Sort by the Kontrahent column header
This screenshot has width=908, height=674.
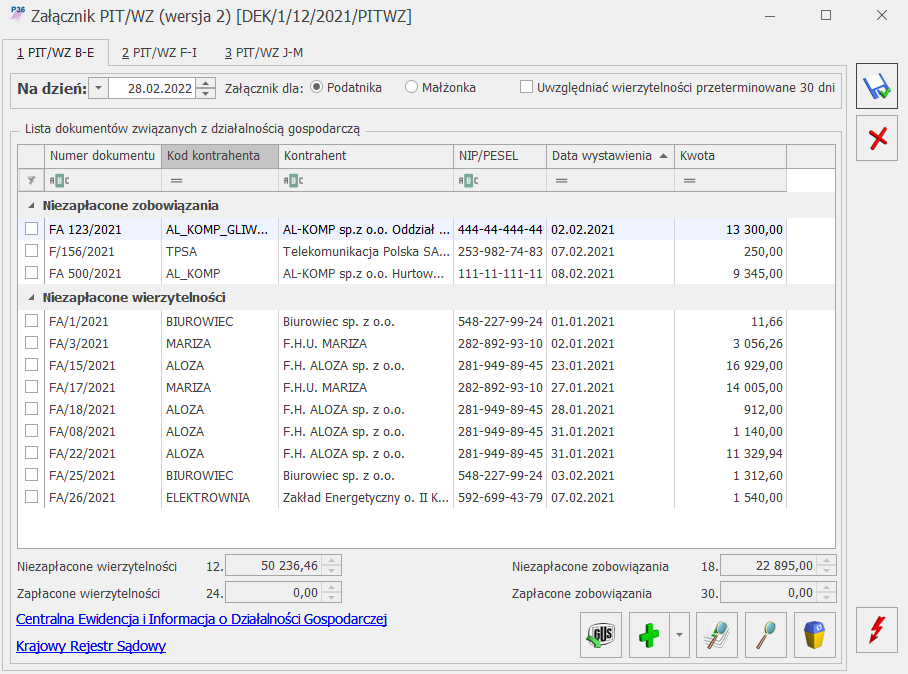(x=366, y=156)
